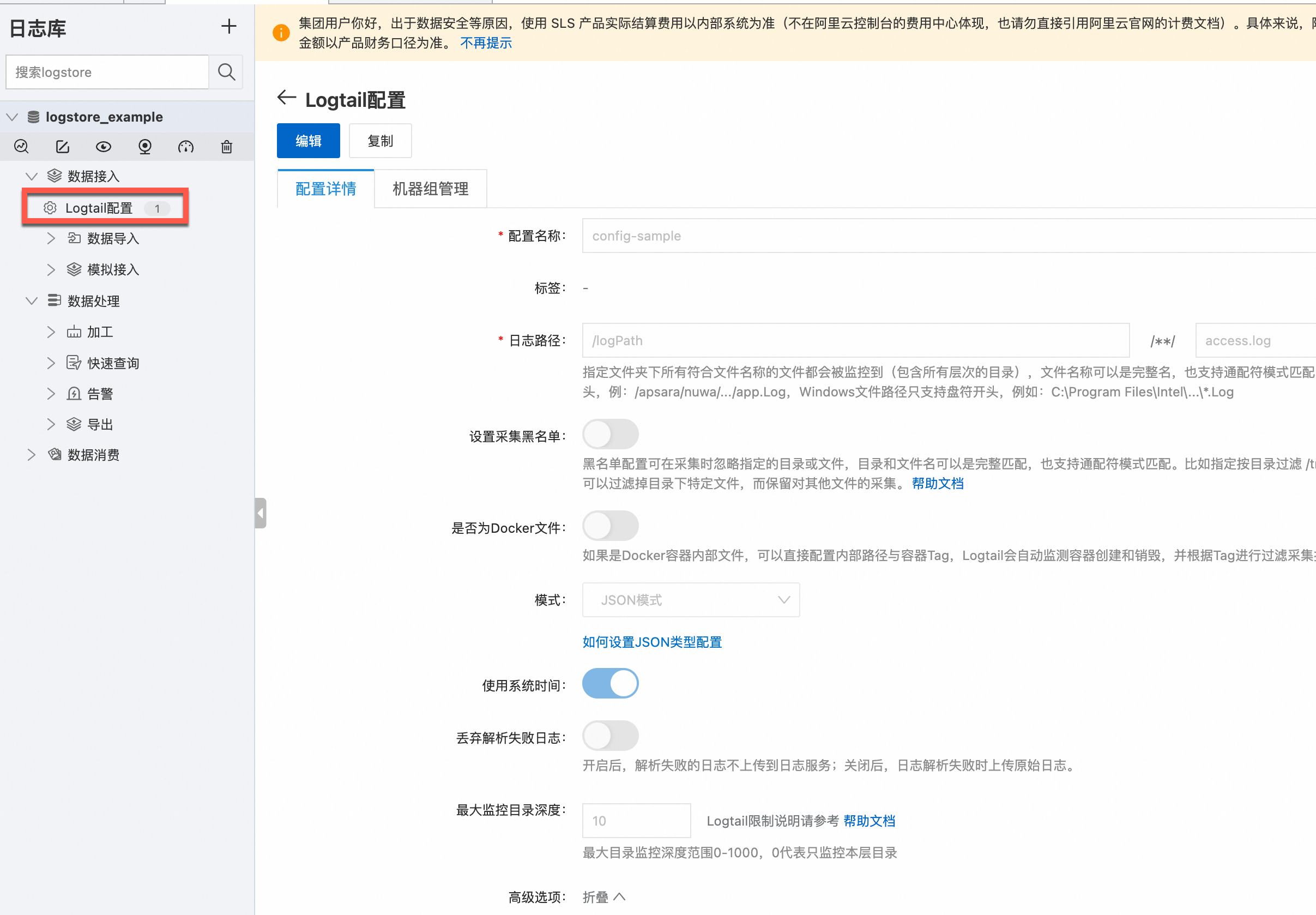Viewport: 1316px width, 915px height.
Task: Click the create new logstore plus icon
Action: click(x=229, y=26)
